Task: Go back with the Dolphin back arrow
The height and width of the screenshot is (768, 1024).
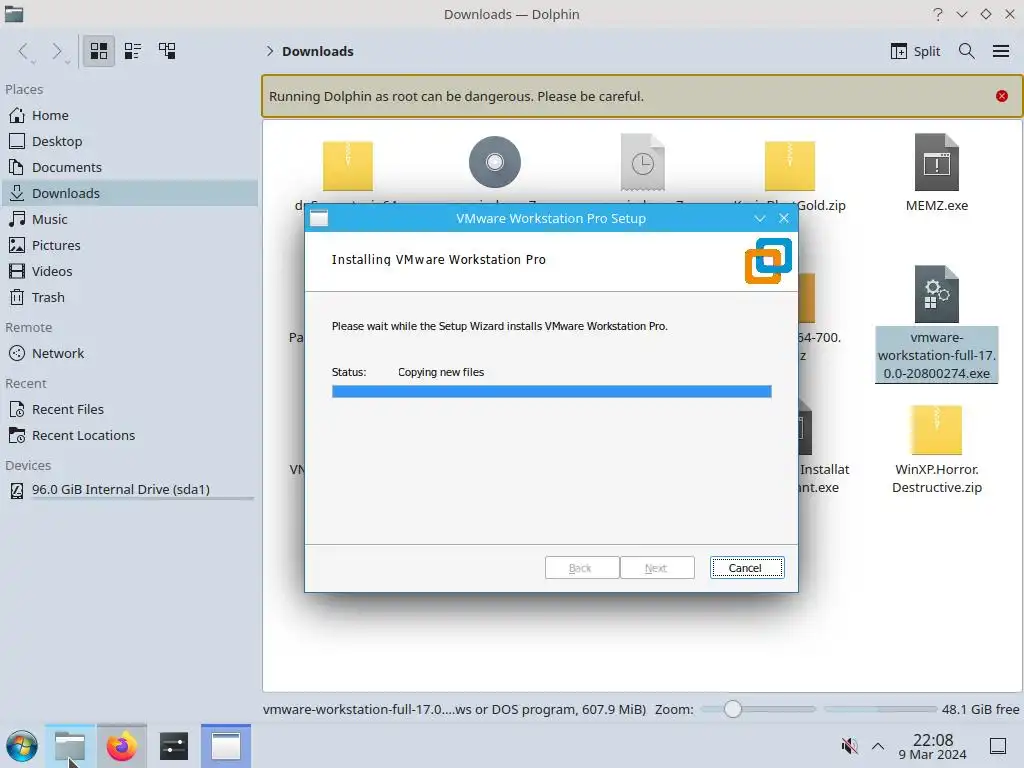Action: tap(24, 51)
